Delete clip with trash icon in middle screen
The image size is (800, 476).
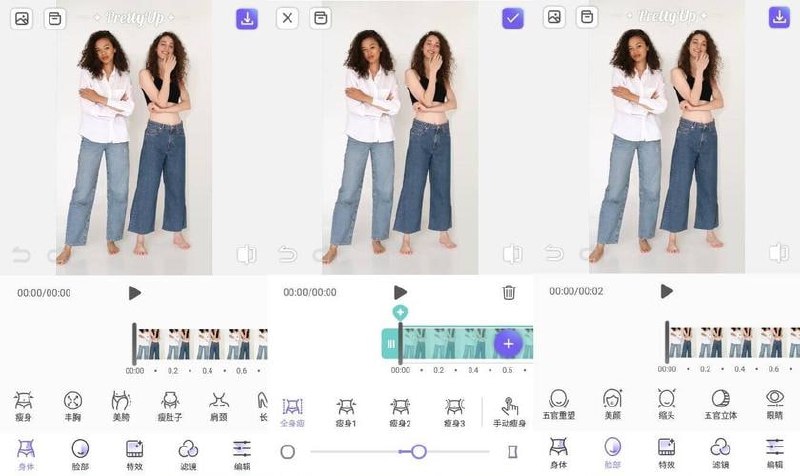[x=509, y=292]
